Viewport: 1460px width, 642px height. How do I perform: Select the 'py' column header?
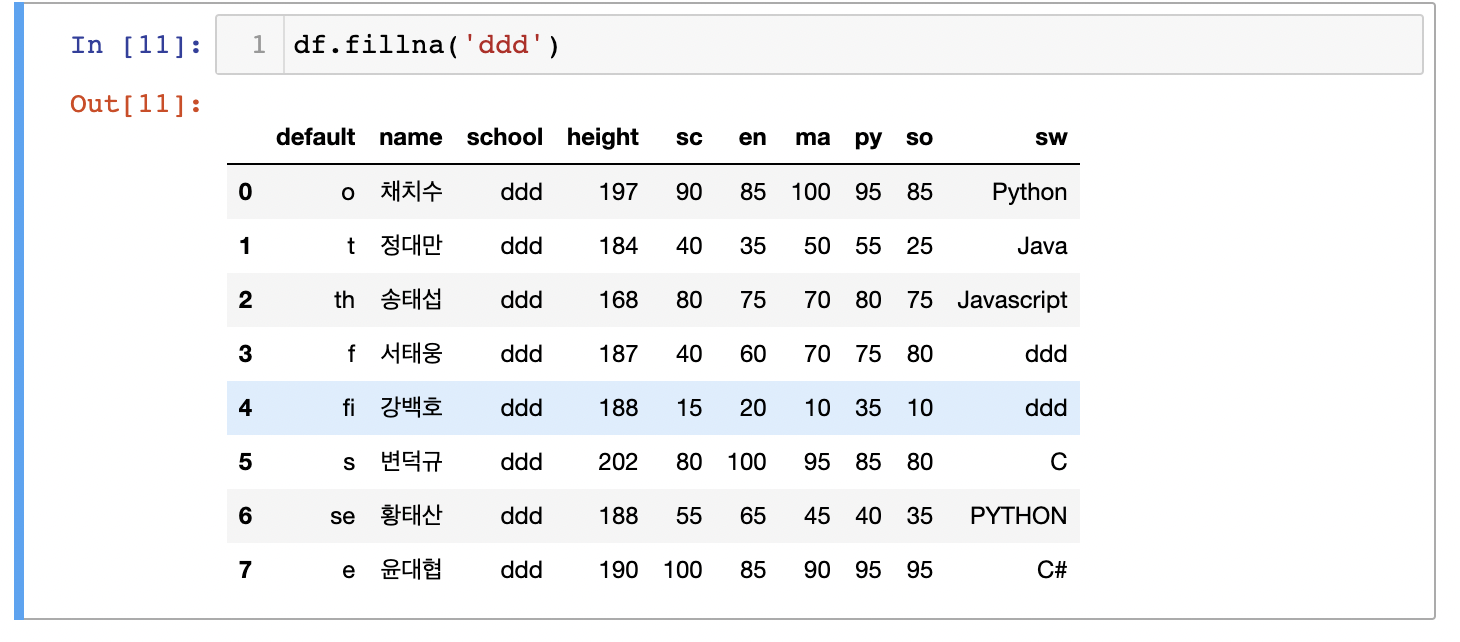point(868,138)
